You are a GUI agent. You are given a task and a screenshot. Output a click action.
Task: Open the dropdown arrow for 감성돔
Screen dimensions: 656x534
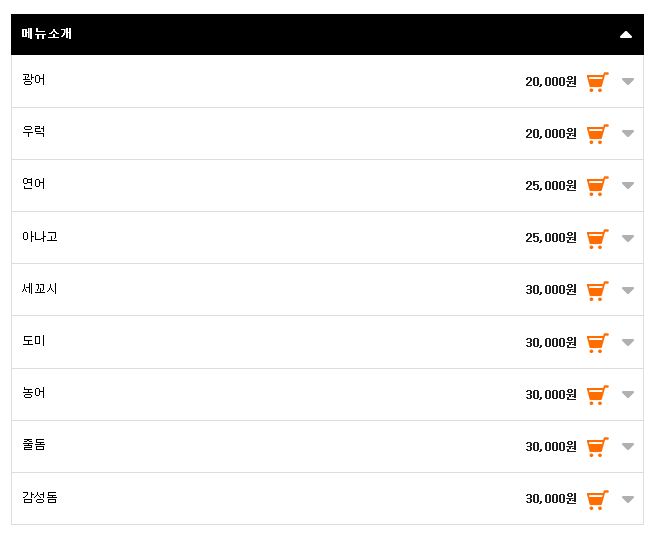(628, 499)
